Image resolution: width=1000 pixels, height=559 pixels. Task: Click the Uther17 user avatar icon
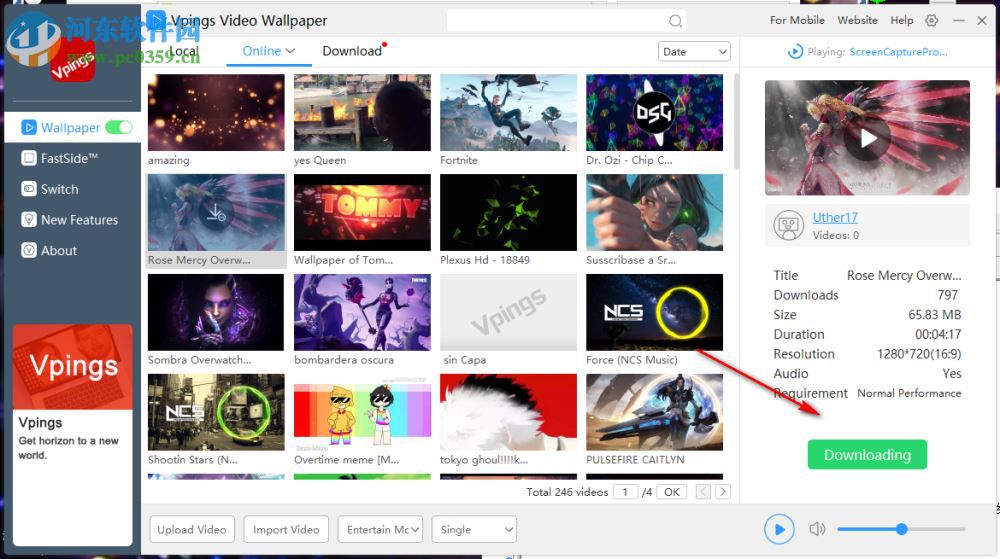pyautogui.click(x=788, y=225)
